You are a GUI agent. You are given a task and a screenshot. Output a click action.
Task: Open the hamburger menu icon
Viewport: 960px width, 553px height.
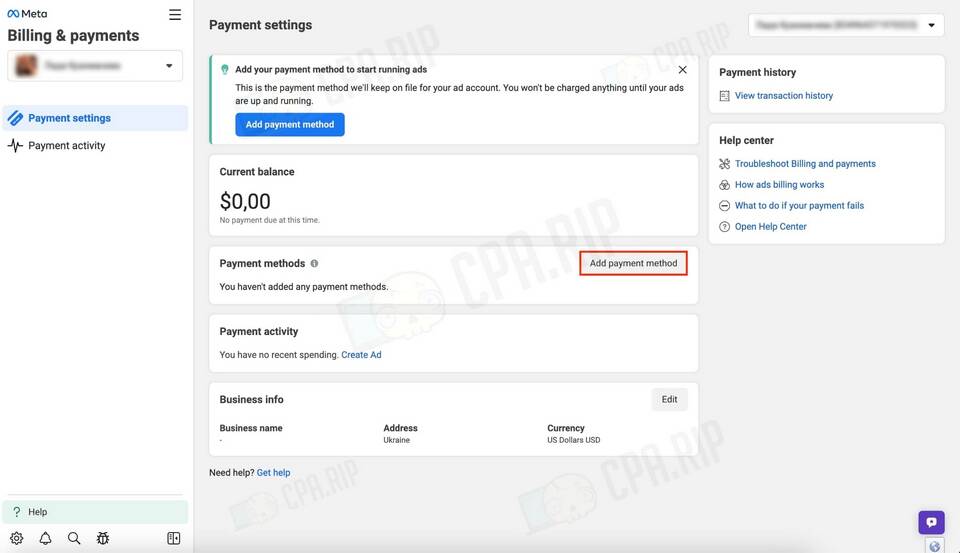pos(175,15)
